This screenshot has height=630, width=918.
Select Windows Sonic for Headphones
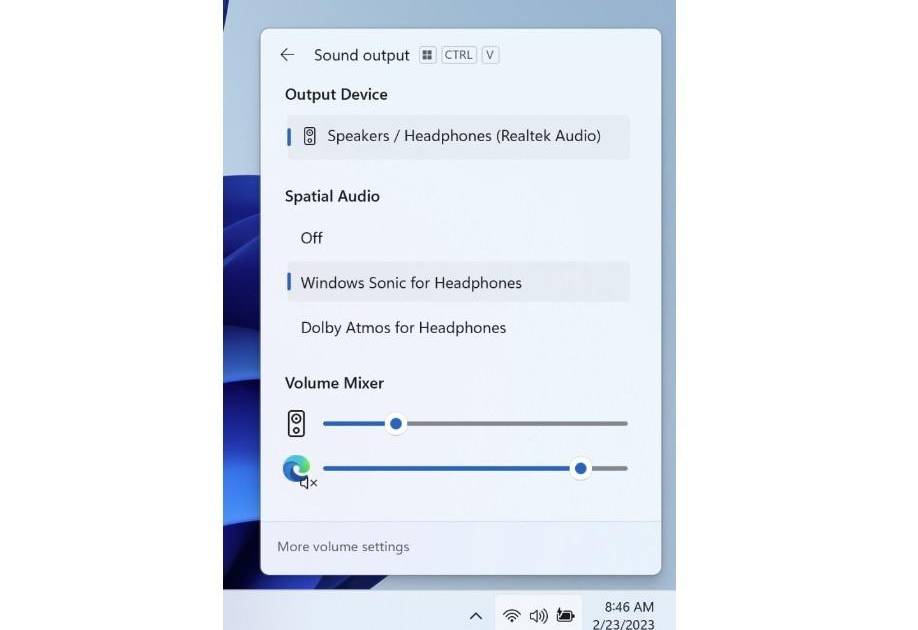[411, 283]
